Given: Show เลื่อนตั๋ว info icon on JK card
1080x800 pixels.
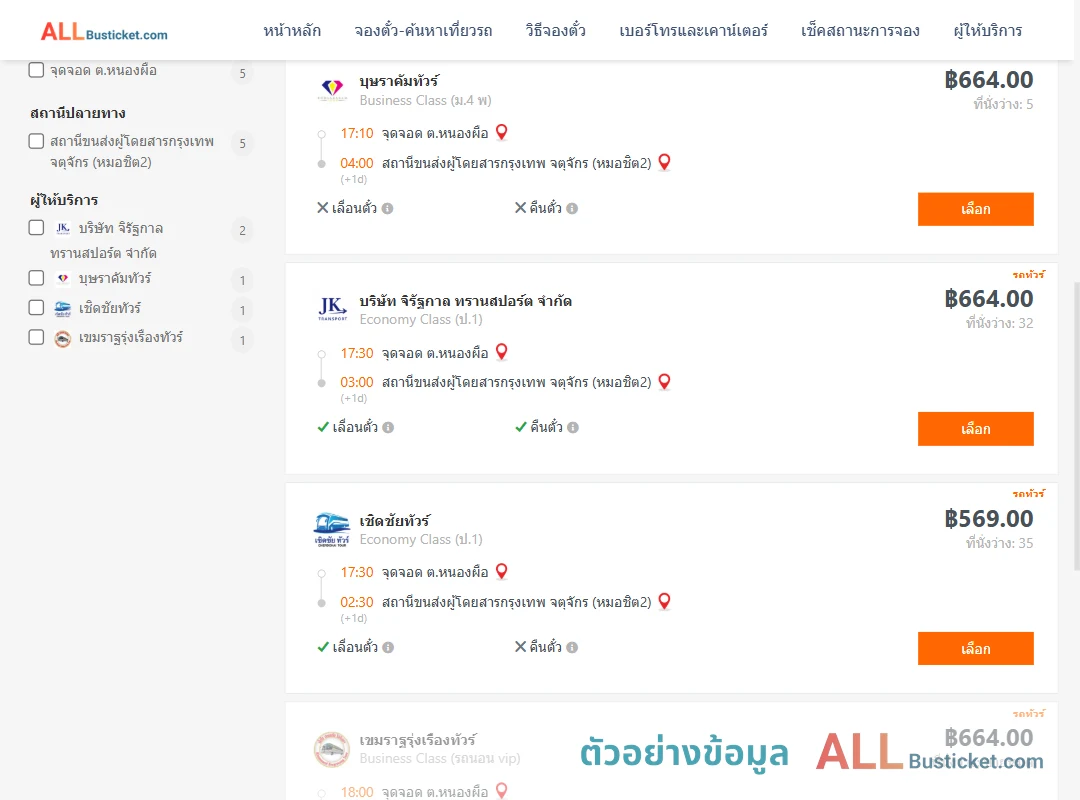Looking at the screenshot, I should coord(388,427).
